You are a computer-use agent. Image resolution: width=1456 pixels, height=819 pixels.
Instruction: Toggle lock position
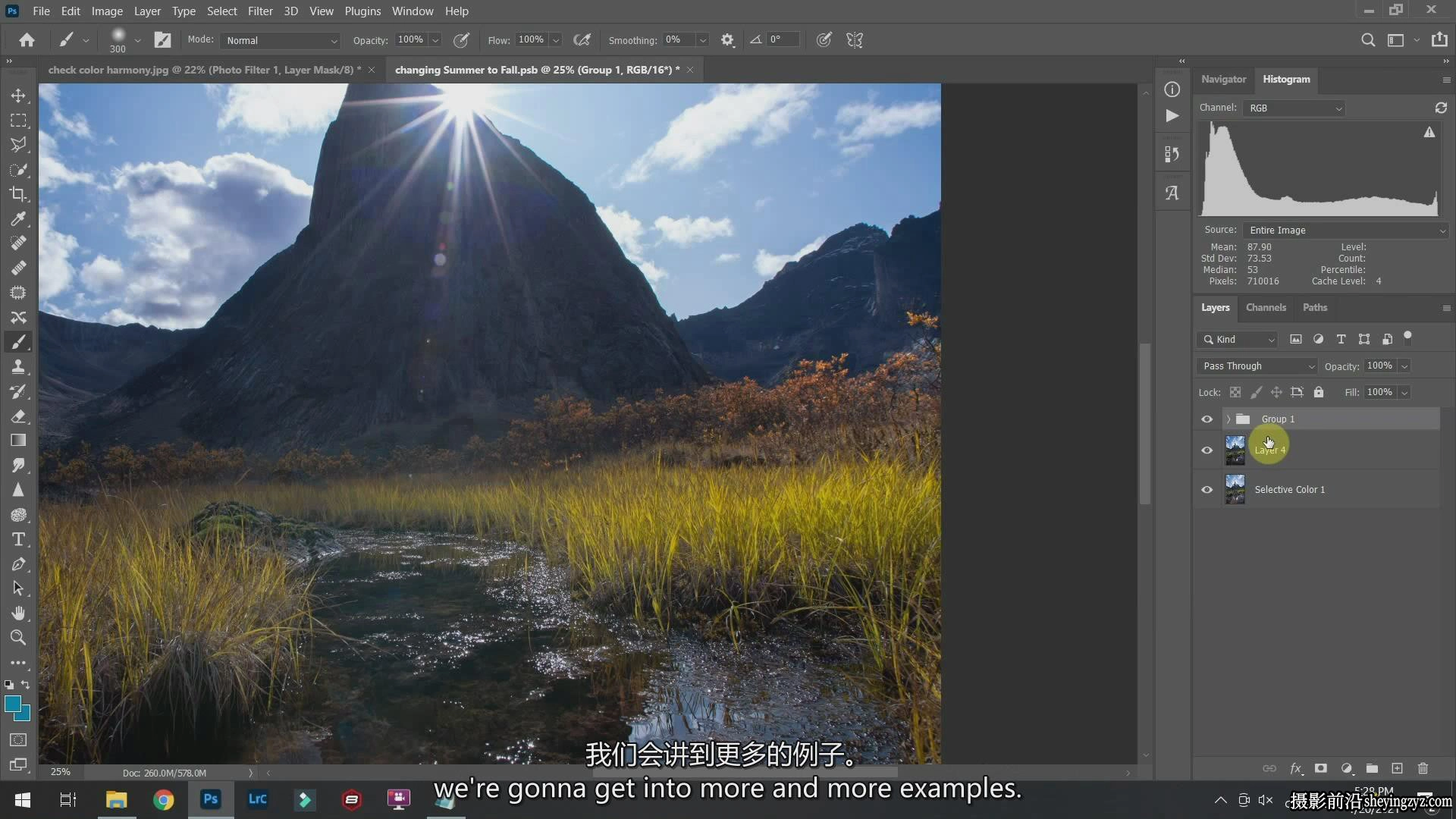(1276, 392)
